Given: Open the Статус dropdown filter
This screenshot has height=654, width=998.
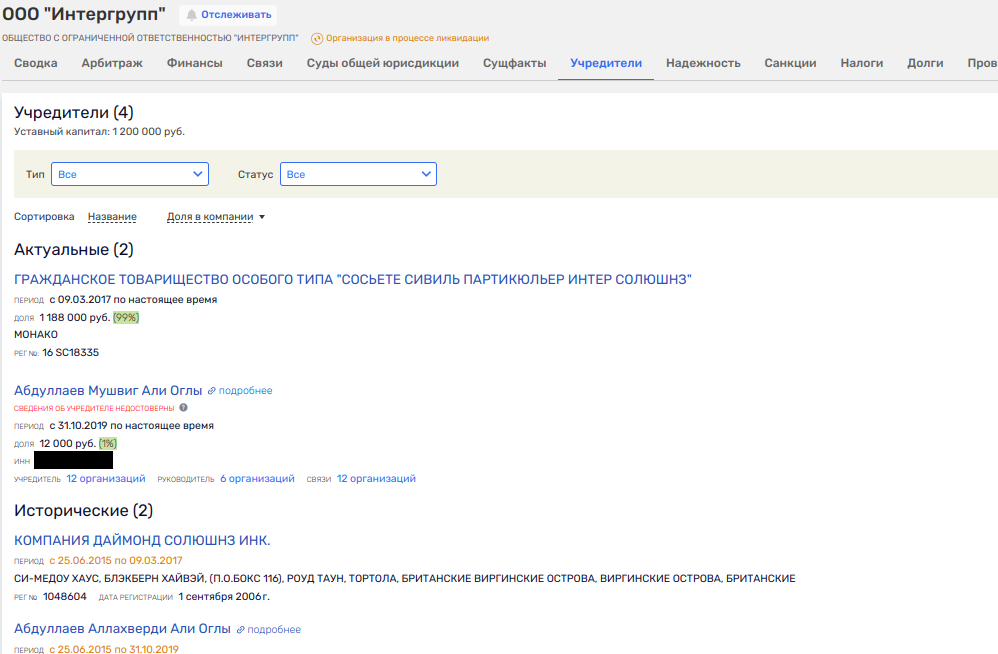Looking at the screenshot, I should point(358,174).
